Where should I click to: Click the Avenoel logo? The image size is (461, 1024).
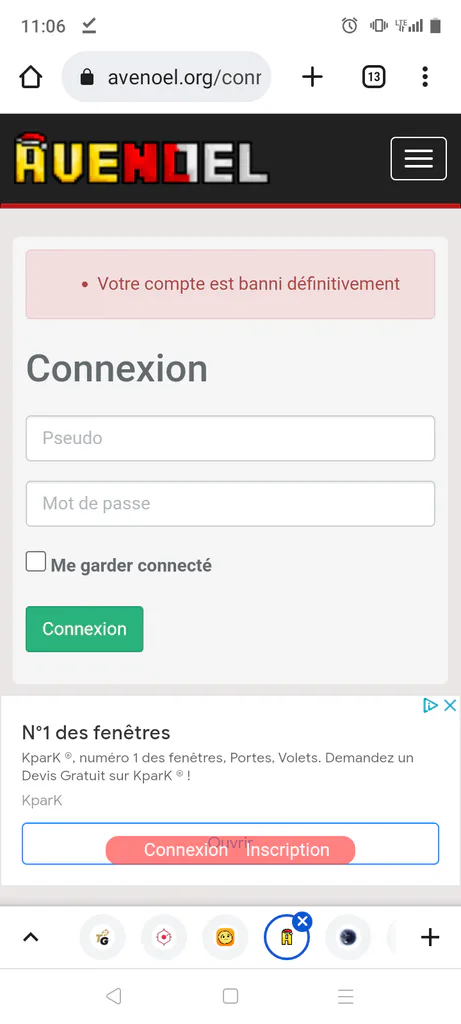tap(141, 159)
